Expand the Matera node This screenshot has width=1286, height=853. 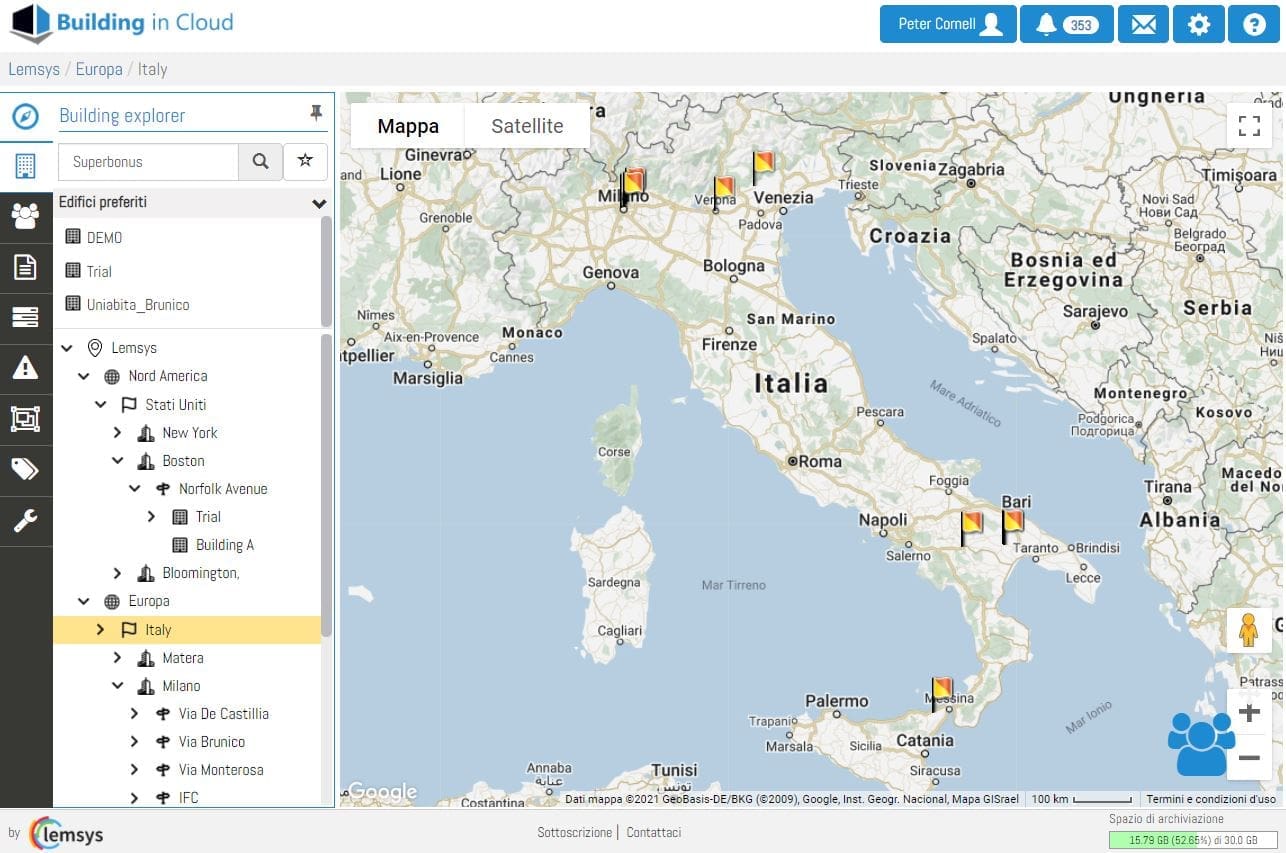tap(117, 658)
